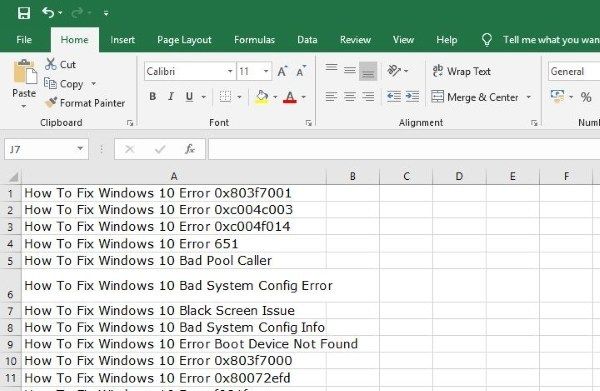
Task: Expand the Font Color dropdown arrow
Action: pyautogui.click(x=304, y=97)
